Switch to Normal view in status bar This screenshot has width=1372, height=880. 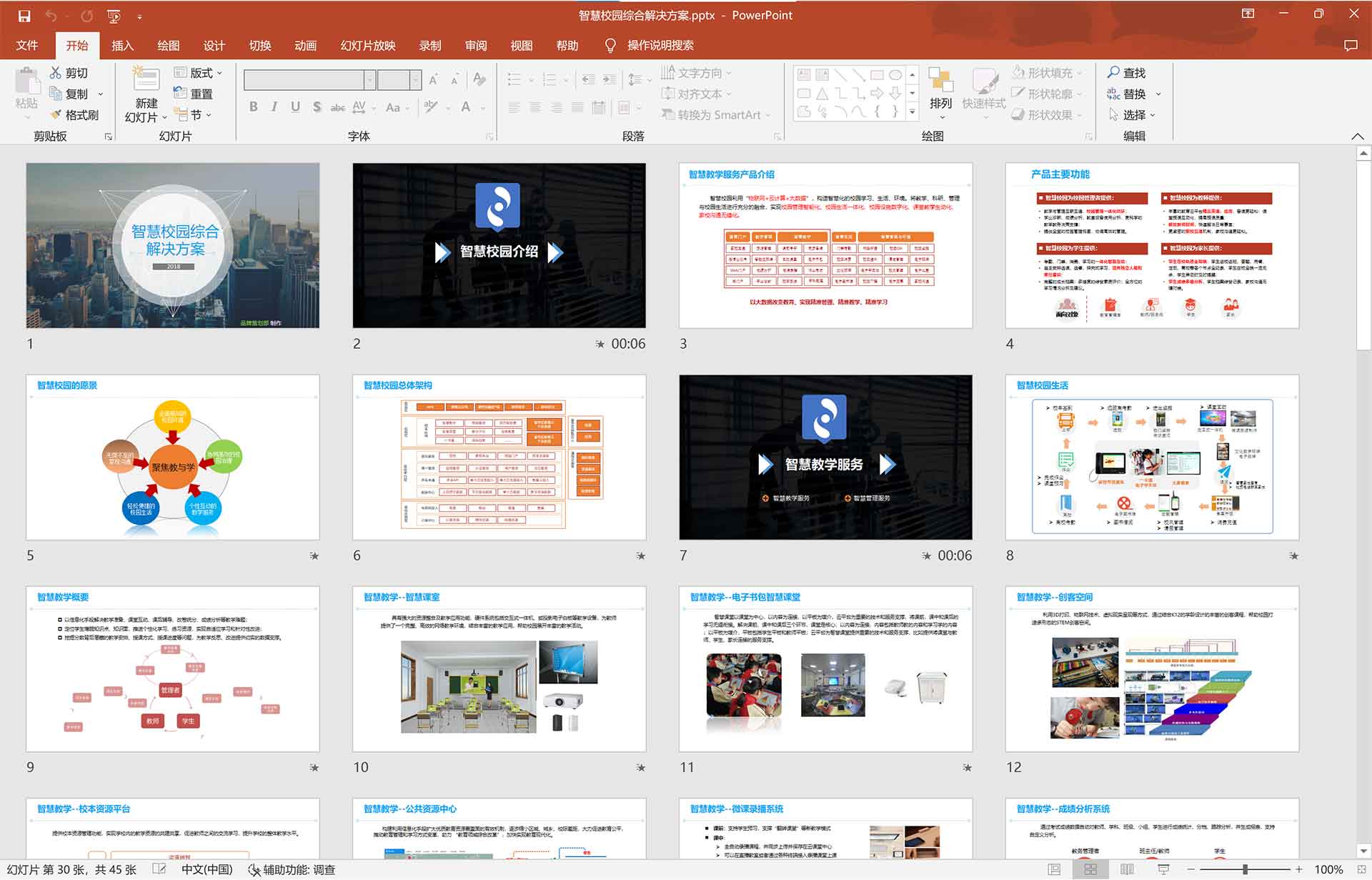1054,869
